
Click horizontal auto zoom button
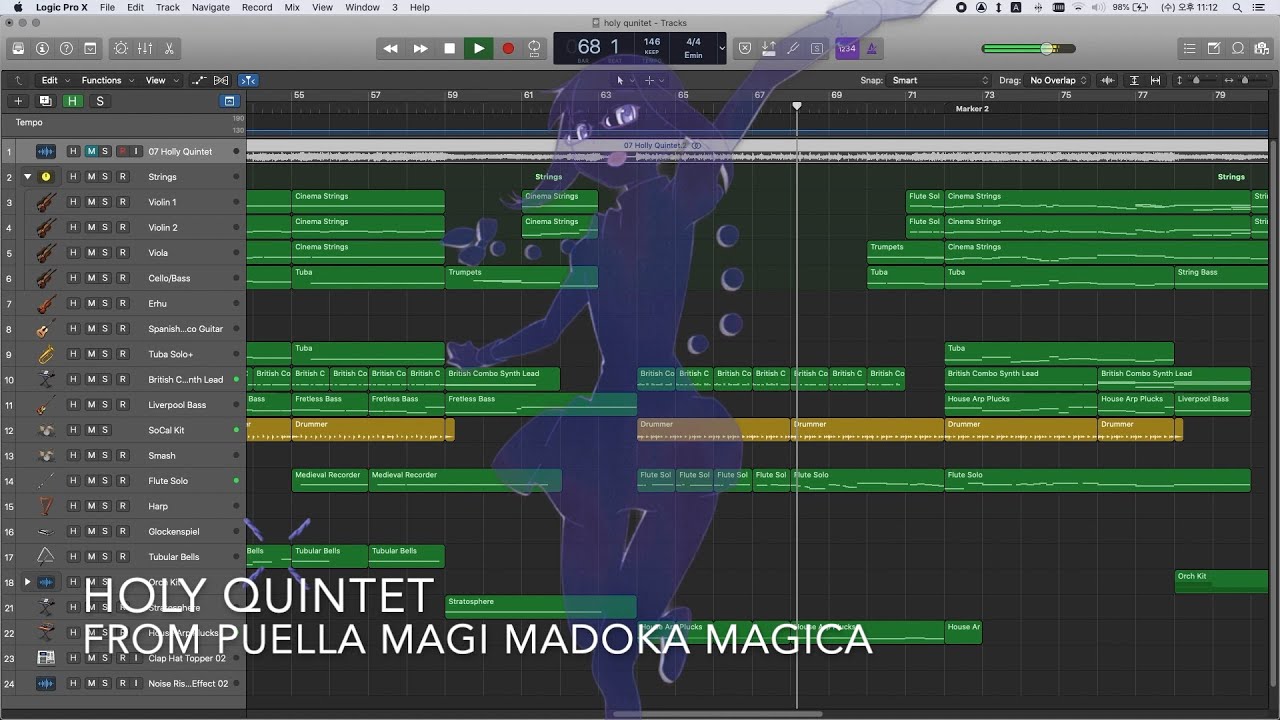[1156, 80]
